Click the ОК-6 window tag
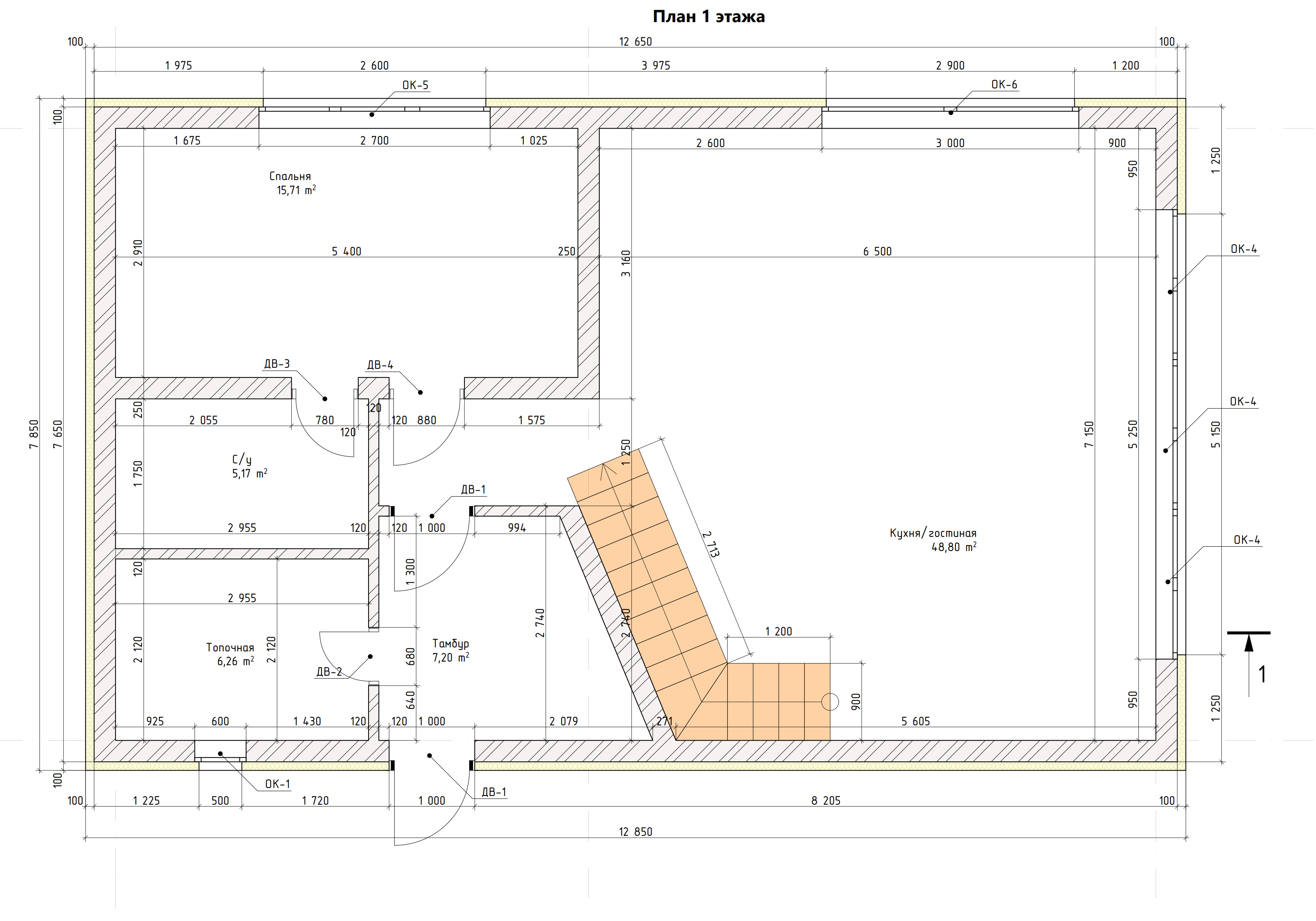 (x=1004, y=85)
